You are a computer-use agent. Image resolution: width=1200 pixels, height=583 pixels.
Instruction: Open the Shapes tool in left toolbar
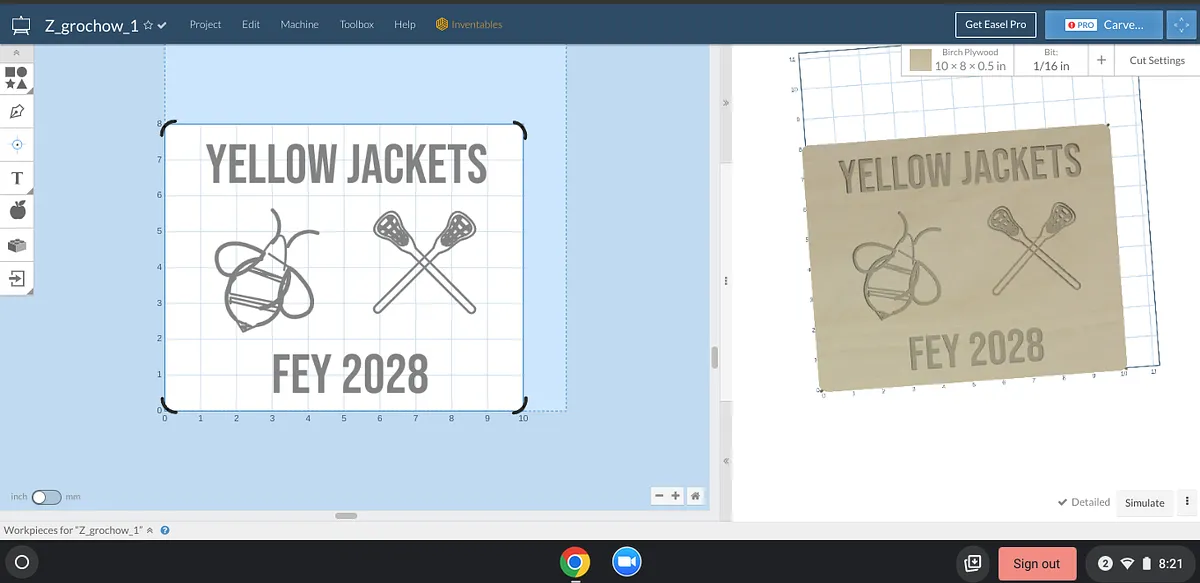point(16,78)
